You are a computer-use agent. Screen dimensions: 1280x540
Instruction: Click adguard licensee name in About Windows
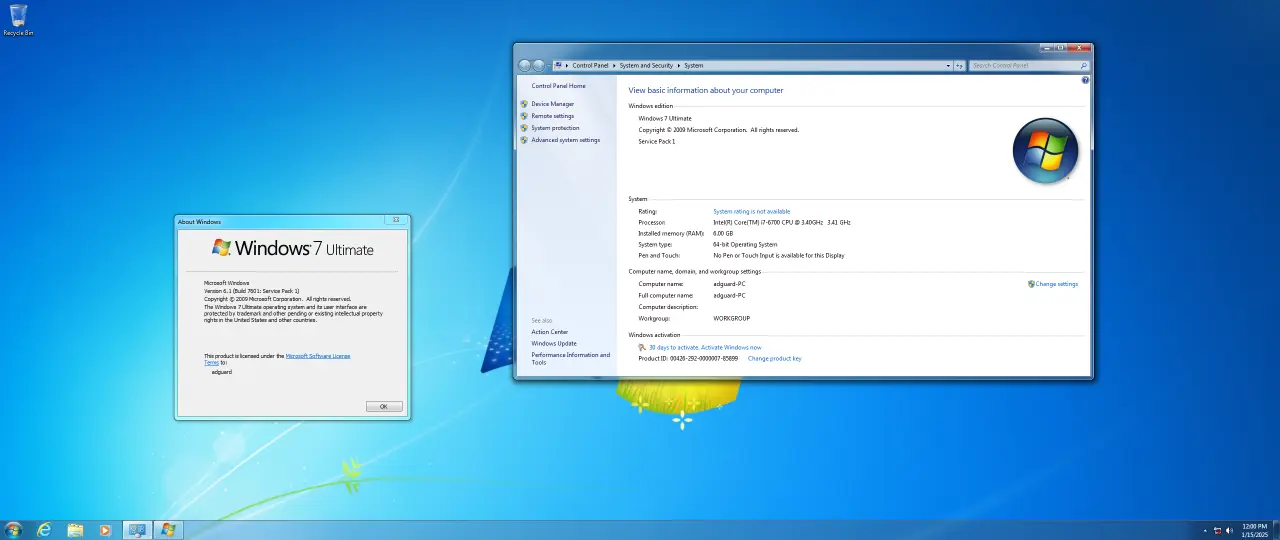click(x=222, y=372)
